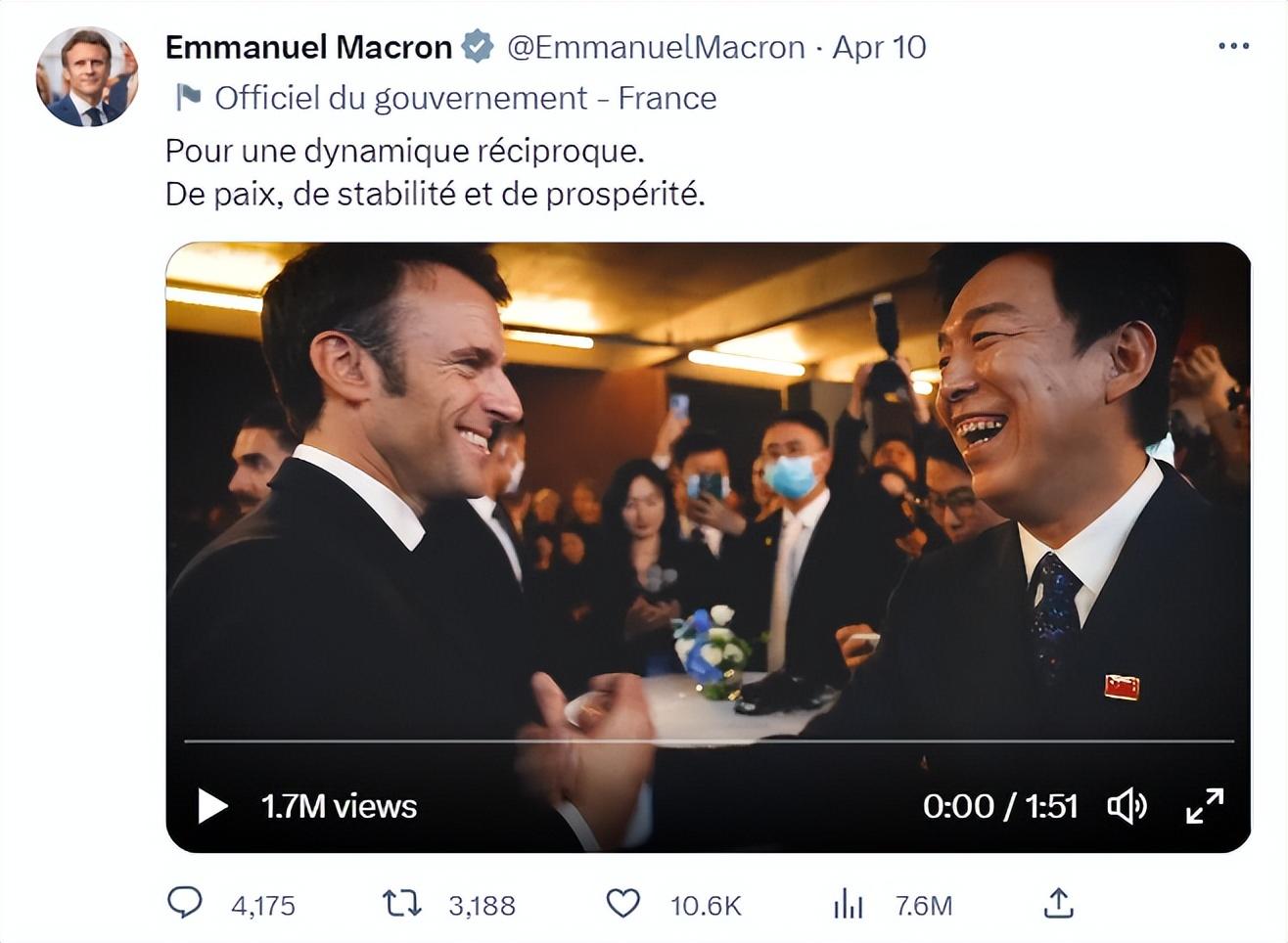Image resolution: width=1288 pixels, height=943 pixels.
Task: Retweet using the arrows icon
Action: coord(401,904)
